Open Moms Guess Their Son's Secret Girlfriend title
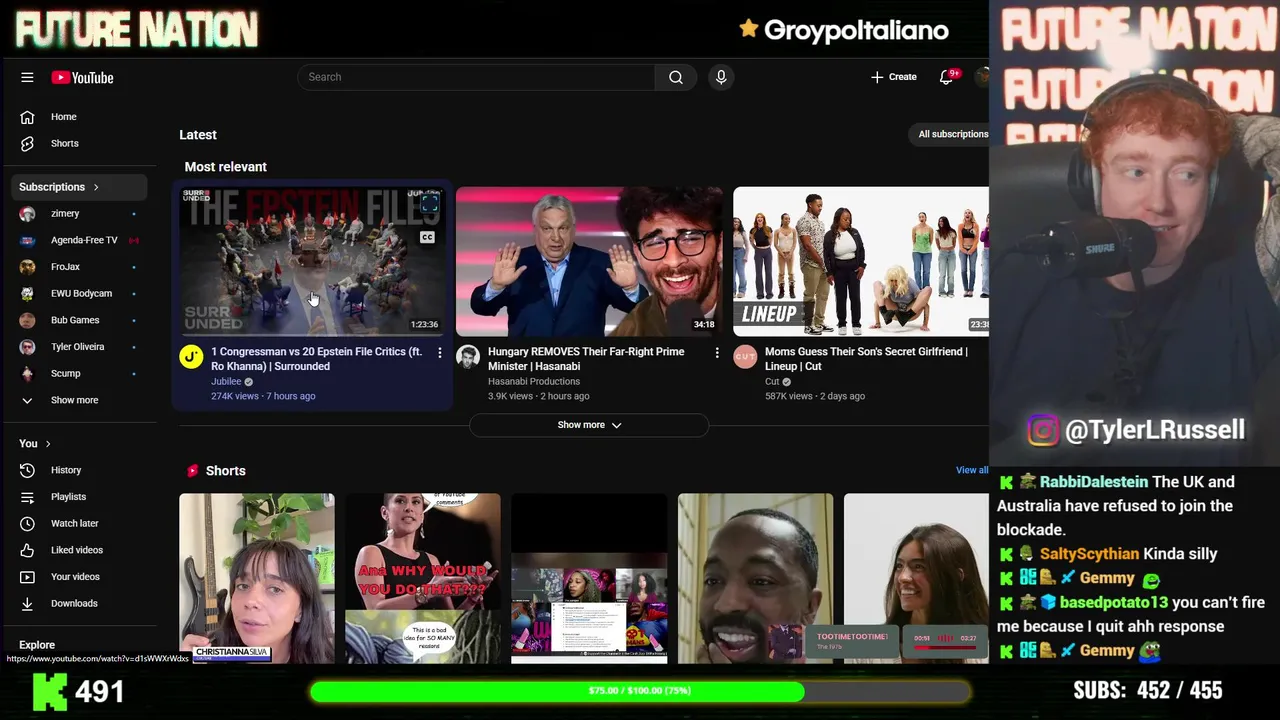1280x720 pixels. [x=866, y=359]
